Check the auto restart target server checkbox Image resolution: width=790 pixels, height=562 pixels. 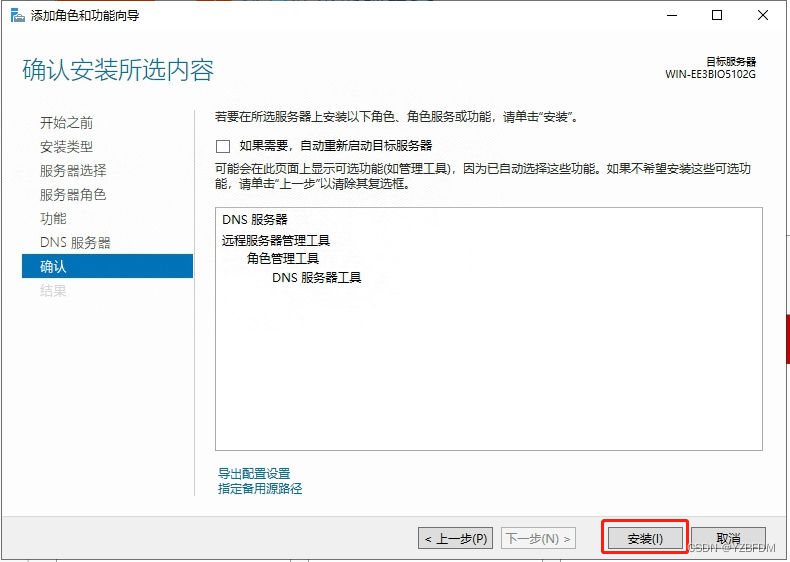(223, 146)
